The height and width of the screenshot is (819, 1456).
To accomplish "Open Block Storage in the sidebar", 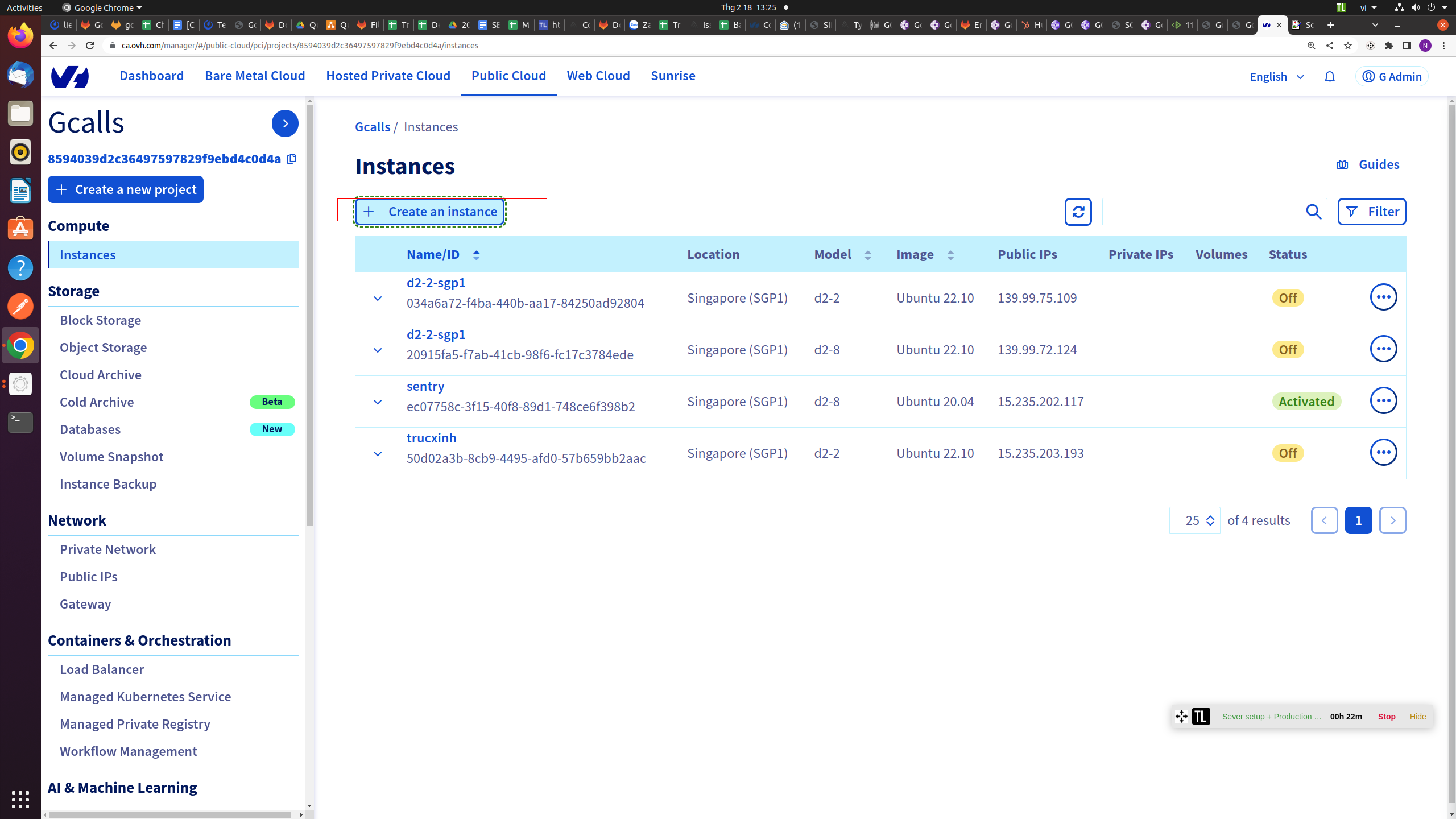I will tap(100, 320).
